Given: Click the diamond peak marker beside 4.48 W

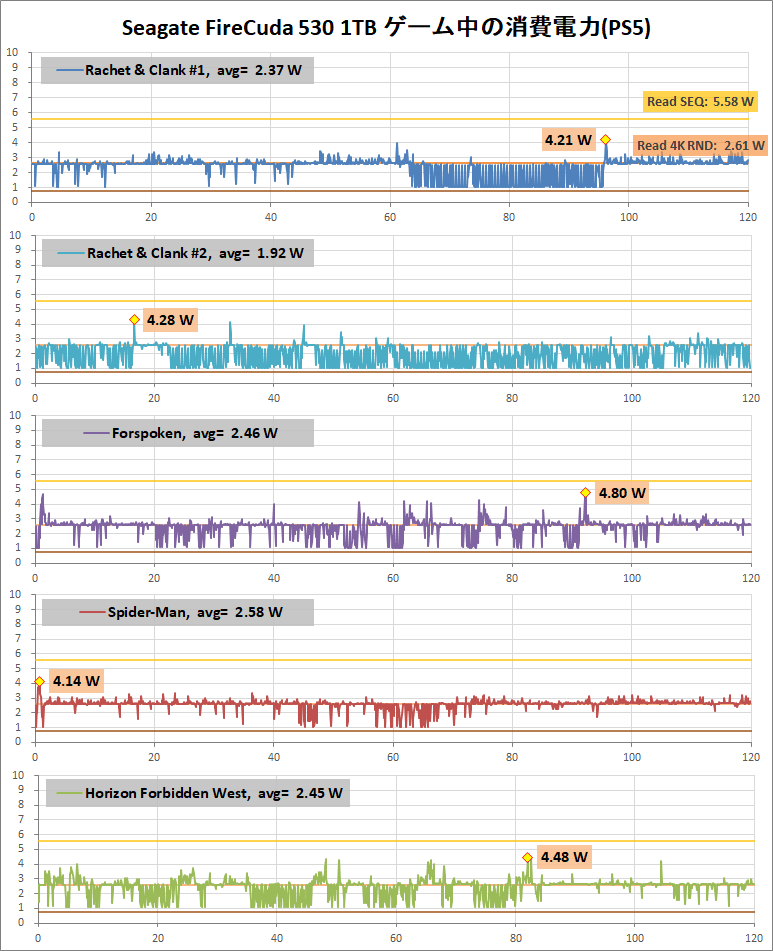Looking at the screenshot, I should pos(527,858).
